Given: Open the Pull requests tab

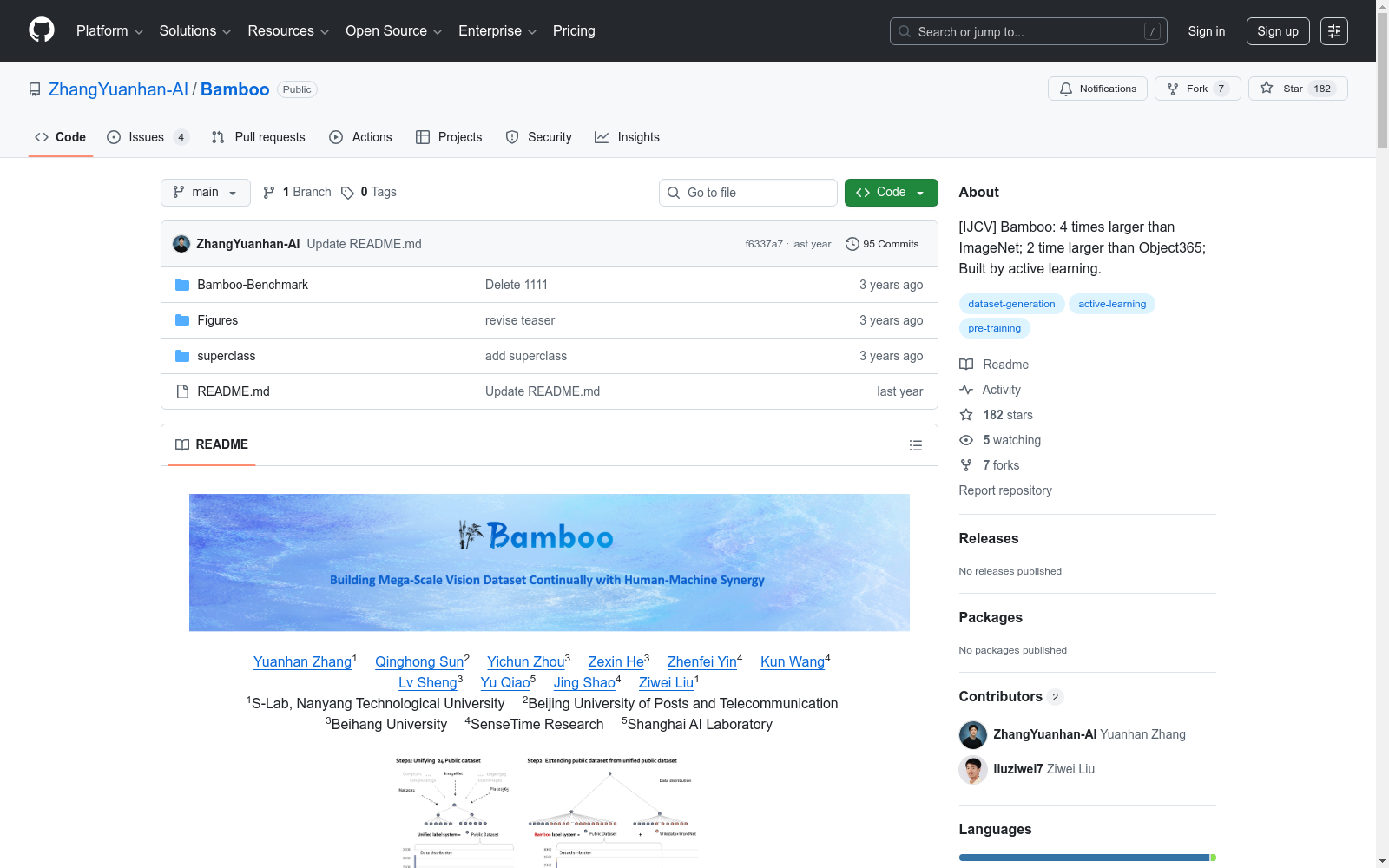Looking at the screenshot, I should point(259,137).
